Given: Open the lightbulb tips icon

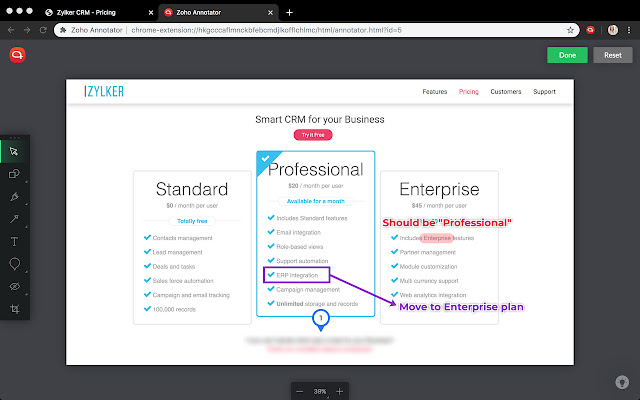Looking at the screenshot, I should [622, 382].
